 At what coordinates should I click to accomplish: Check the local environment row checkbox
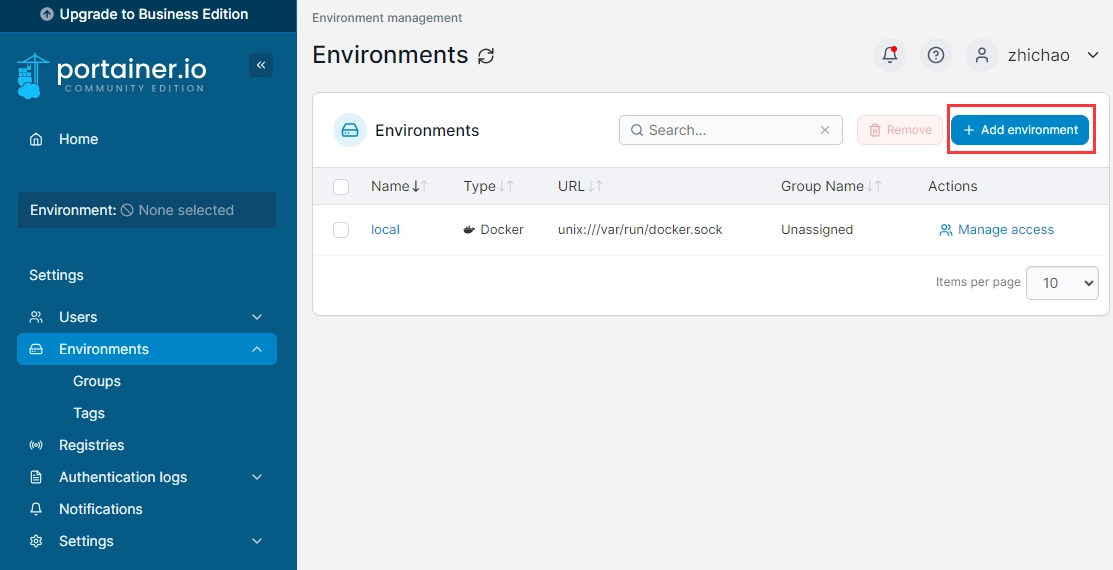(x=341, y=230)
